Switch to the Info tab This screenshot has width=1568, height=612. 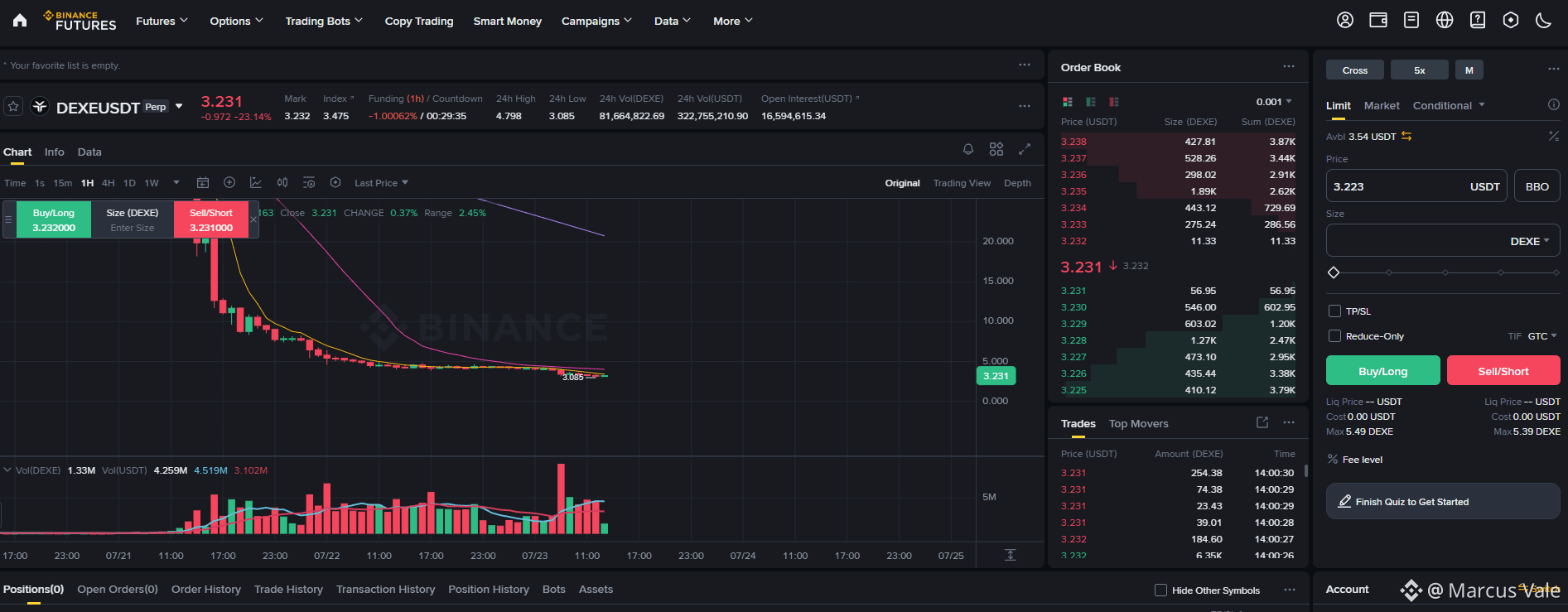click(x=55, y=152)
